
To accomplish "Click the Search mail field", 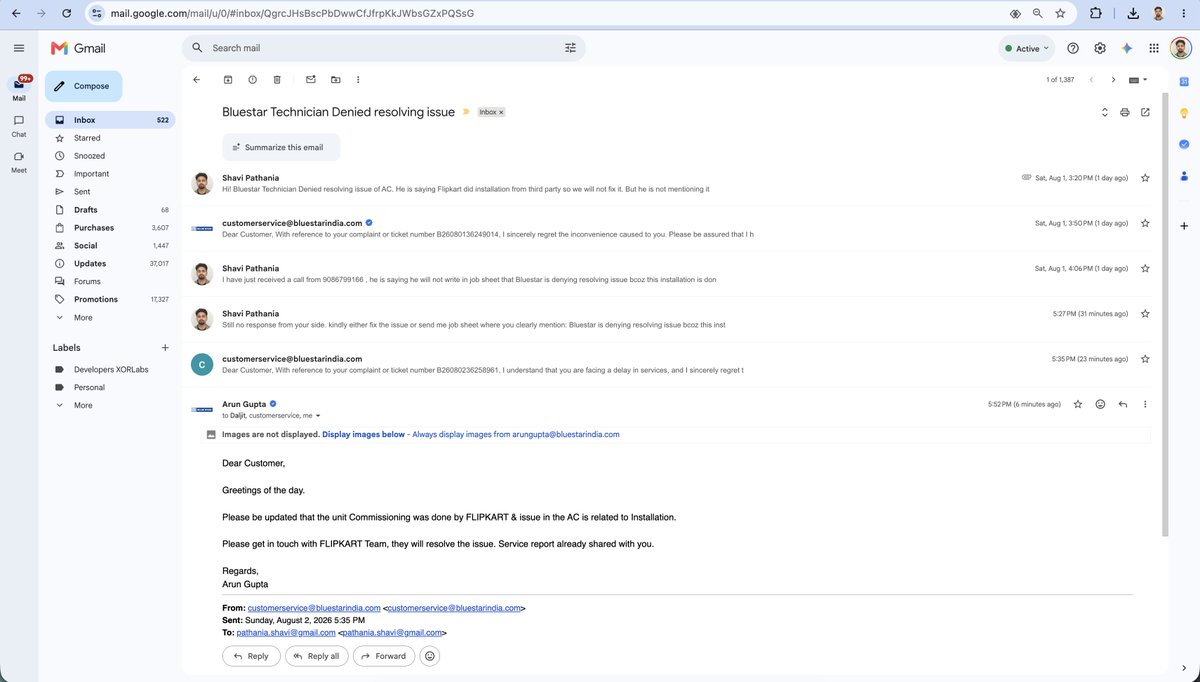I will [383, 48].
